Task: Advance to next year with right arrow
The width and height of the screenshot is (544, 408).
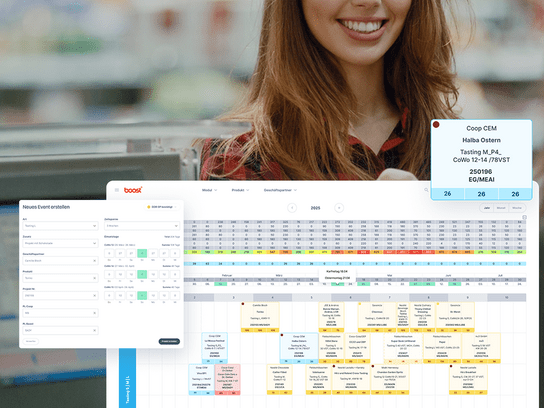Action: (339, 208)
